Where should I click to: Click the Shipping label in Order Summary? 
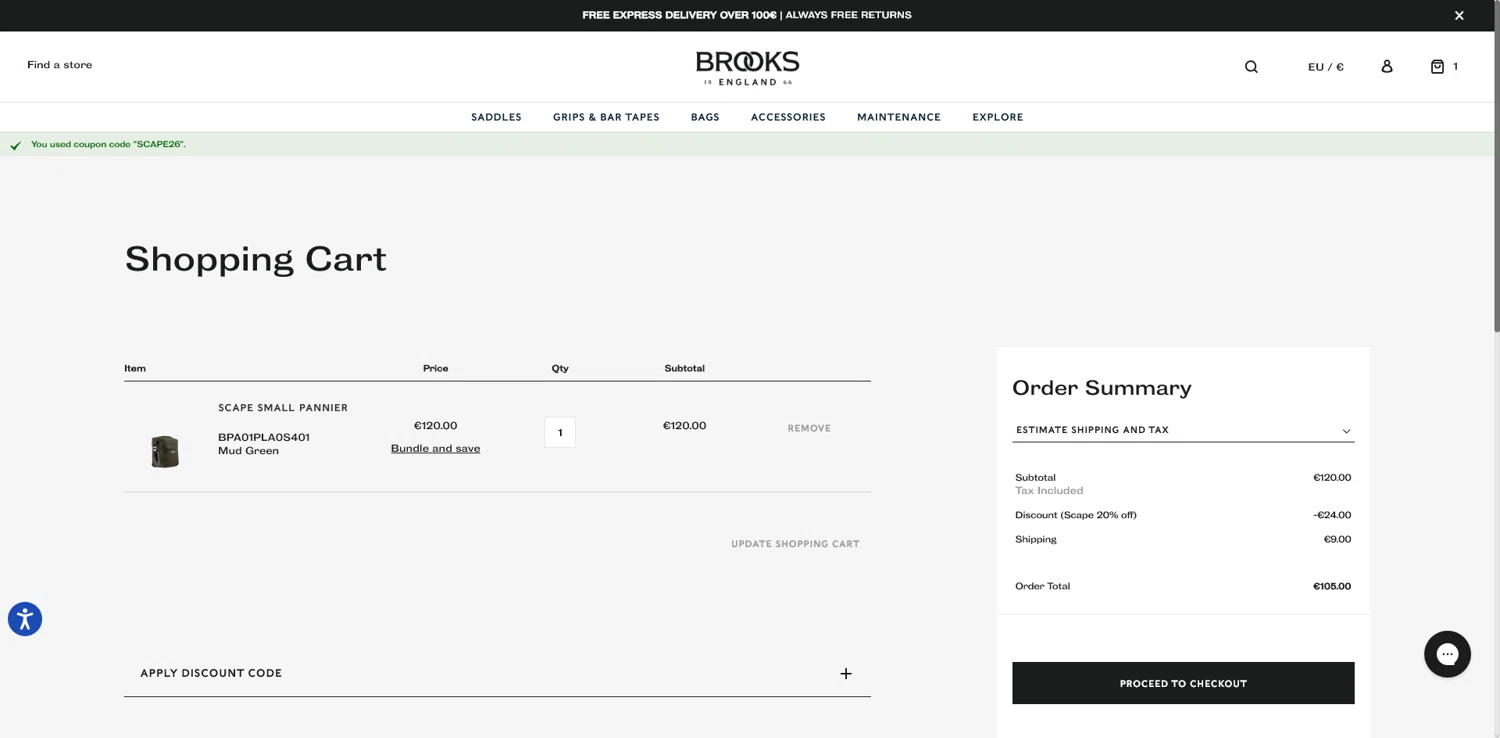(x=1036, y=539)
